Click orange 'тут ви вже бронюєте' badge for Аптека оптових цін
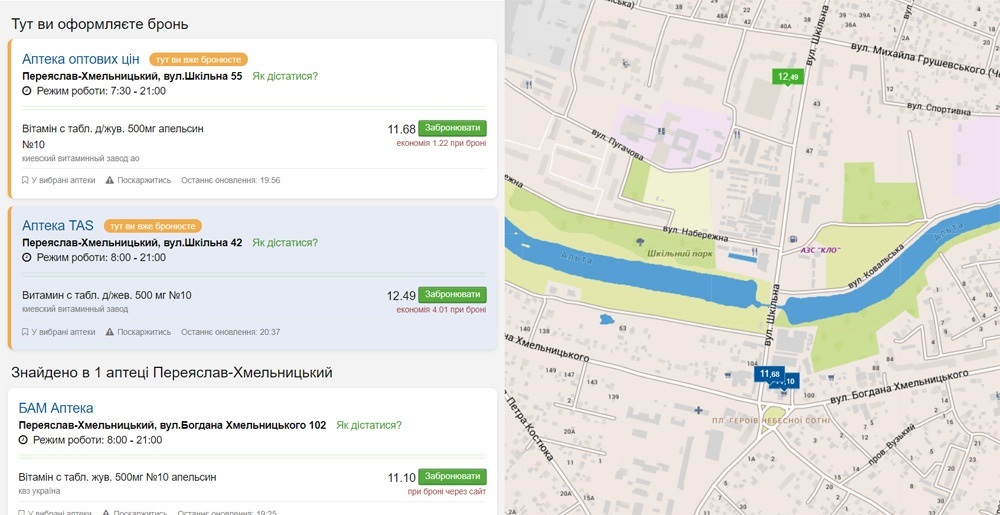1000x515 pixels. click(x=198, y=59)
